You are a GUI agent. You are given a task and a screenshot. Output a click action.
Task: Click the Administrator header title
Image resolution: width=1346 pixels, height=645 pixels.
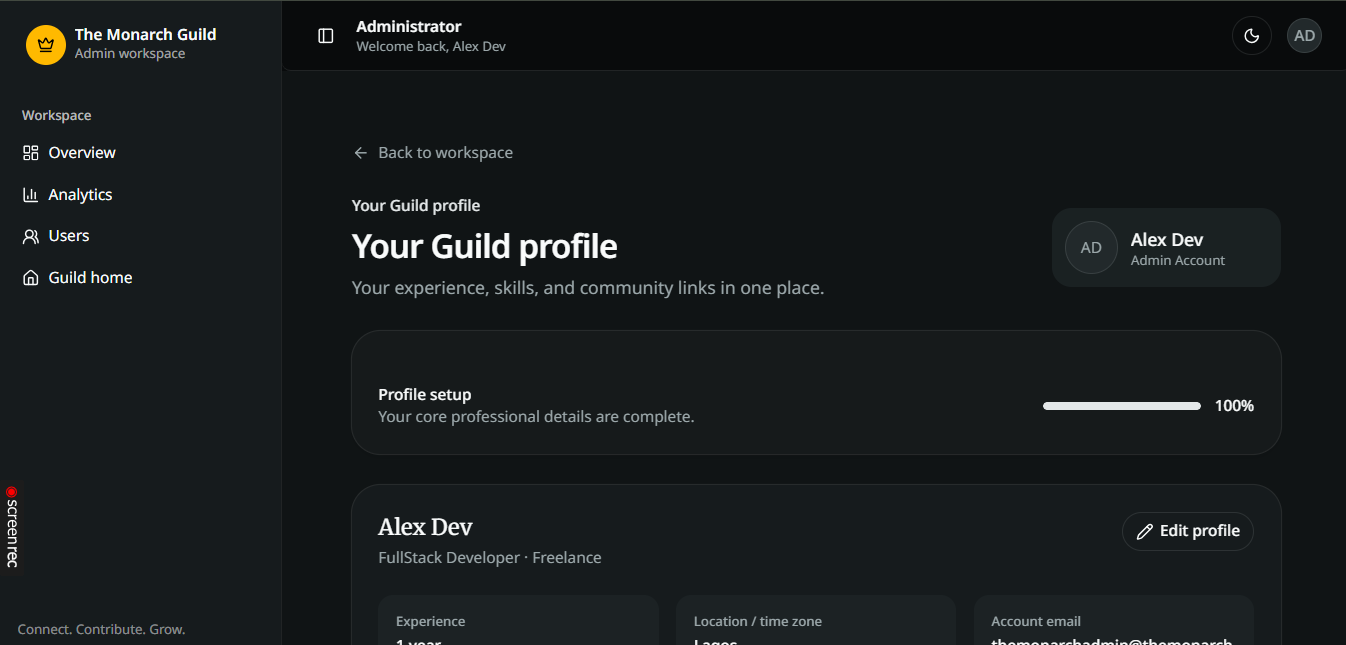pyautogui.click(x=409, y=27)
